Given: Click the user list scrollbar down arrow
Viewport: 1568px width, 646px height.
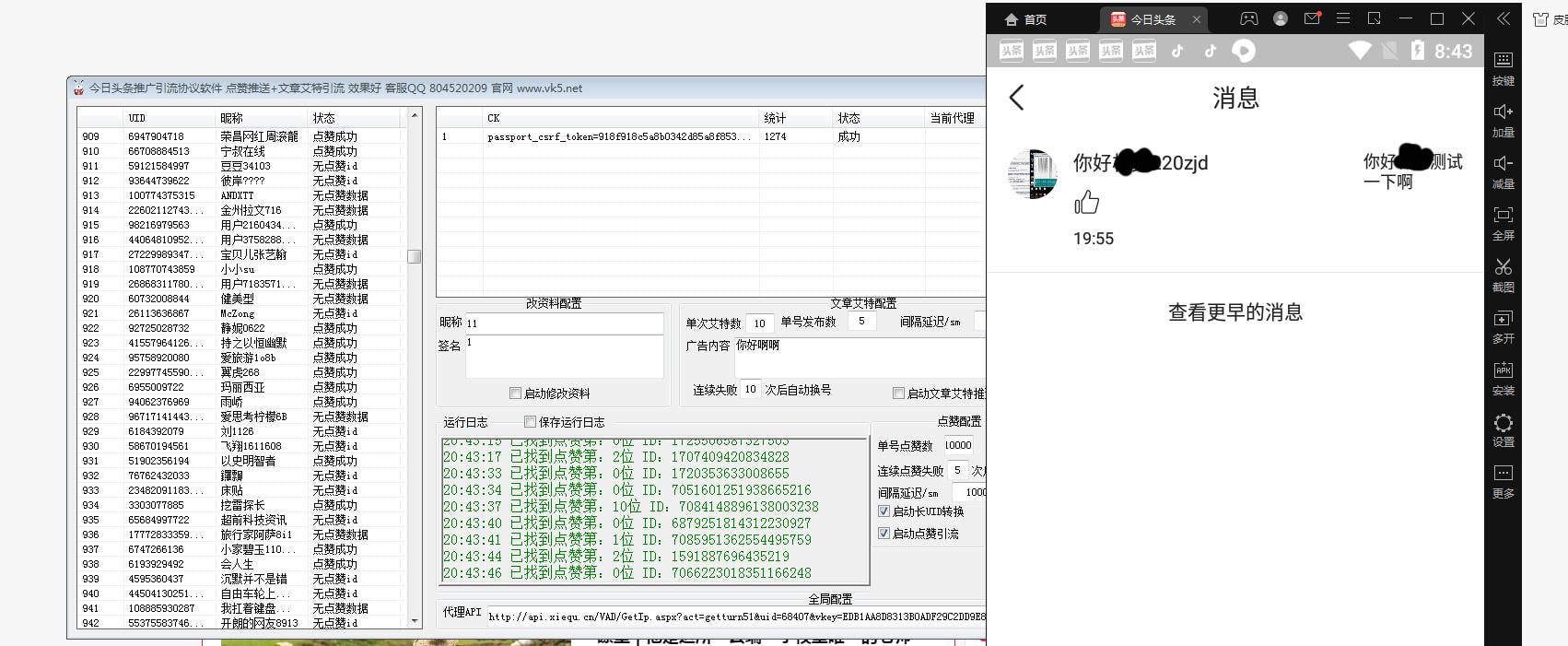Looking at the screenshot, I should click(x=415, y=622).
